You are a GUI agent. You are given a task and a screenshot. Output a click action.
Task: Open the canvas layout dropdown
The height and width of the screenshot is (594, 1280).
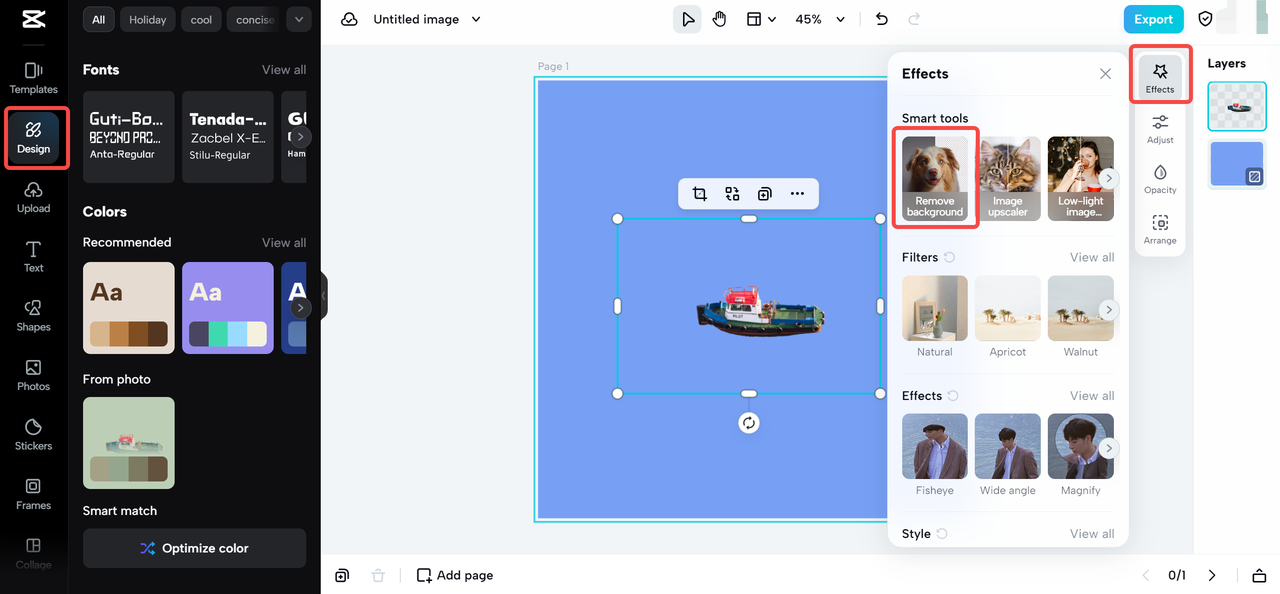762,19
